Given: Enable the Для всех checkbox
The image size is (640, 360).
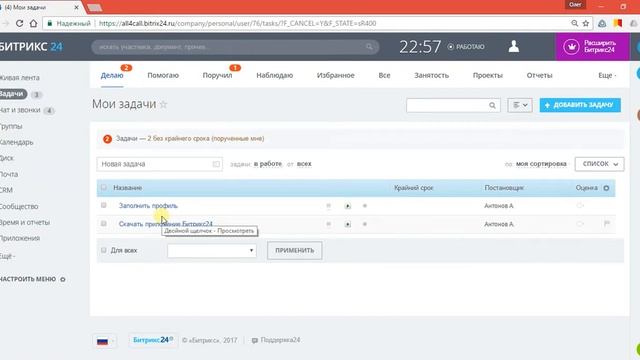Looking at the screenshot, I should click(x=104, y=250).
